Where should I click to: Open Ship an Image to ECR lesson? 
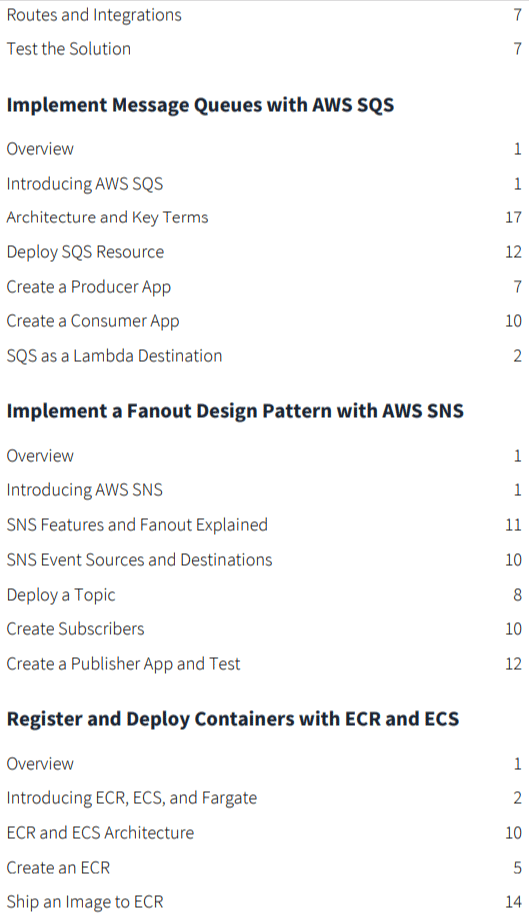click(x=85, y=902)
